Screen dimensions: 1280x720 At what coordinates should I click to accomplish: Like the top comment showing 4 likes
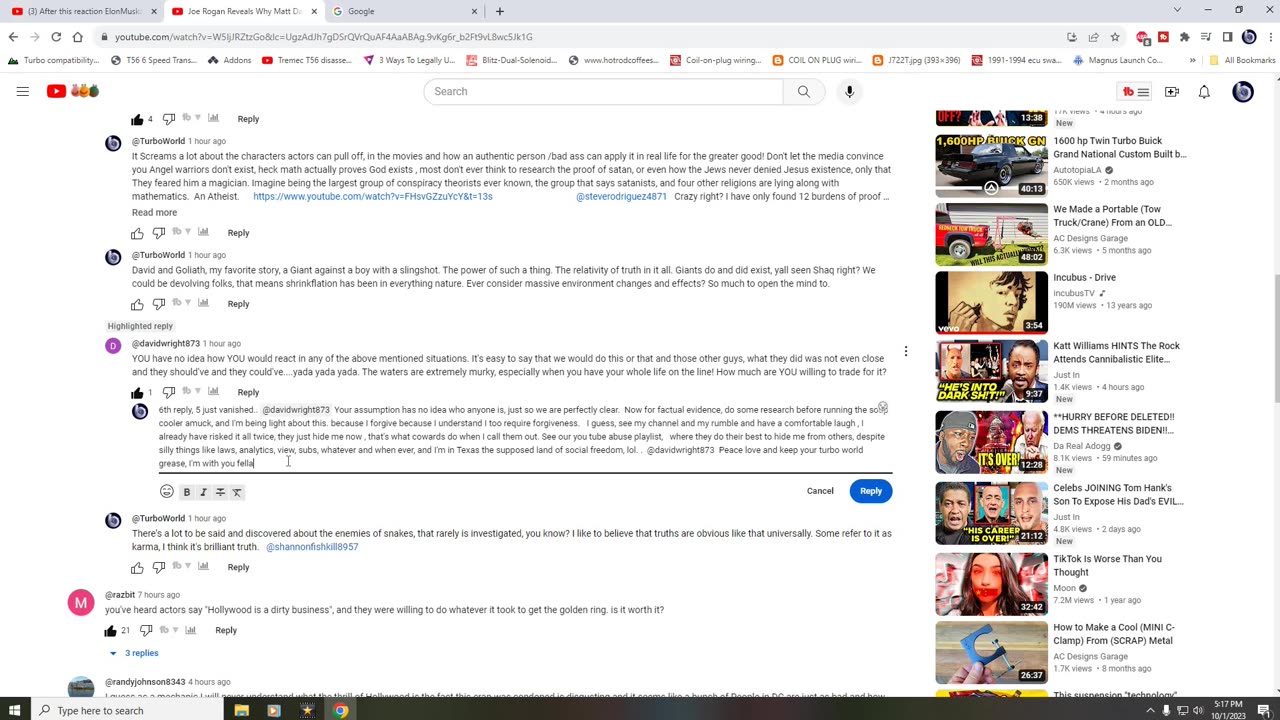coord(137,119)
